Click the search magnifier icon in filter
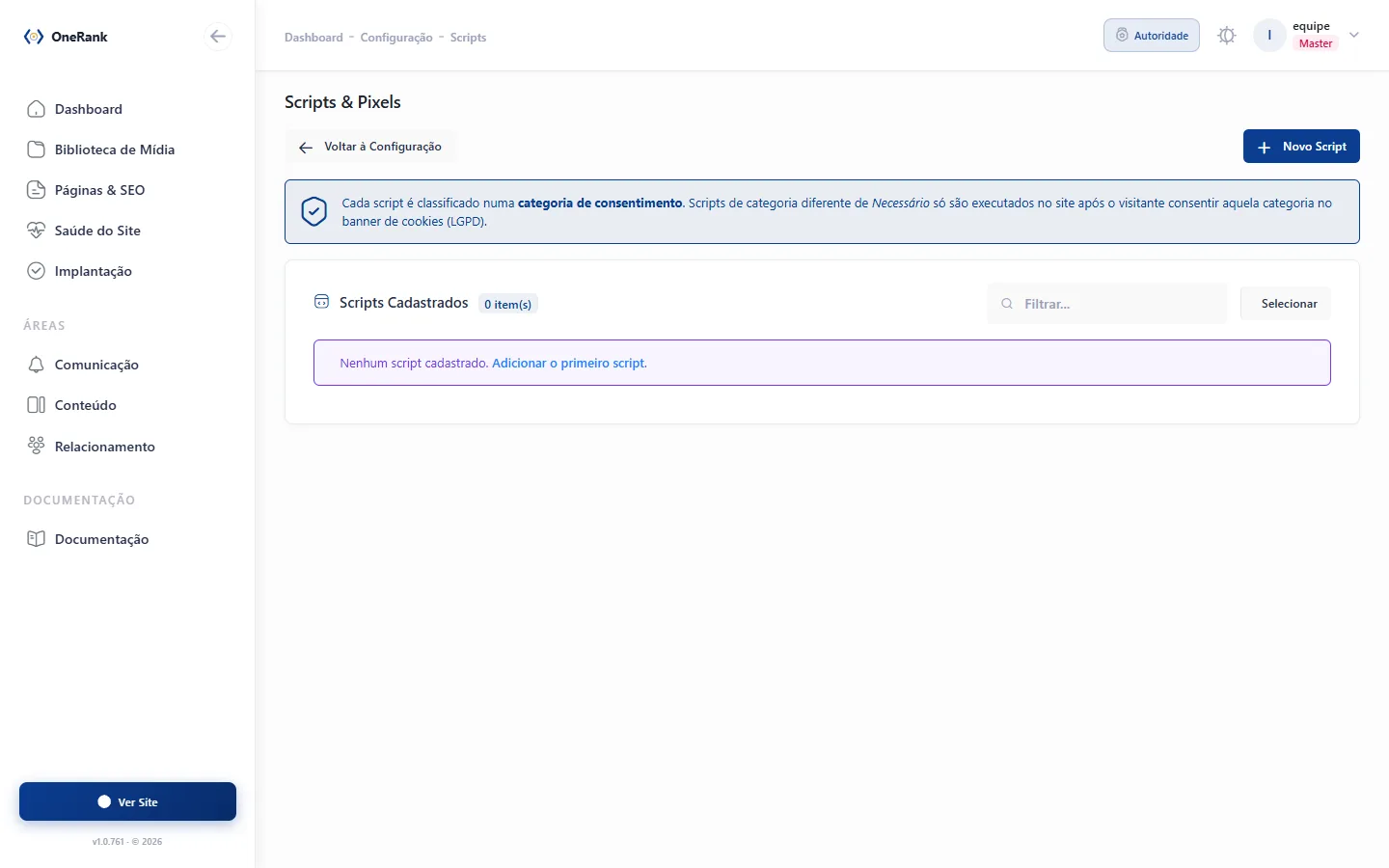Screen dimensions: 1389x868 (1007, 304)
